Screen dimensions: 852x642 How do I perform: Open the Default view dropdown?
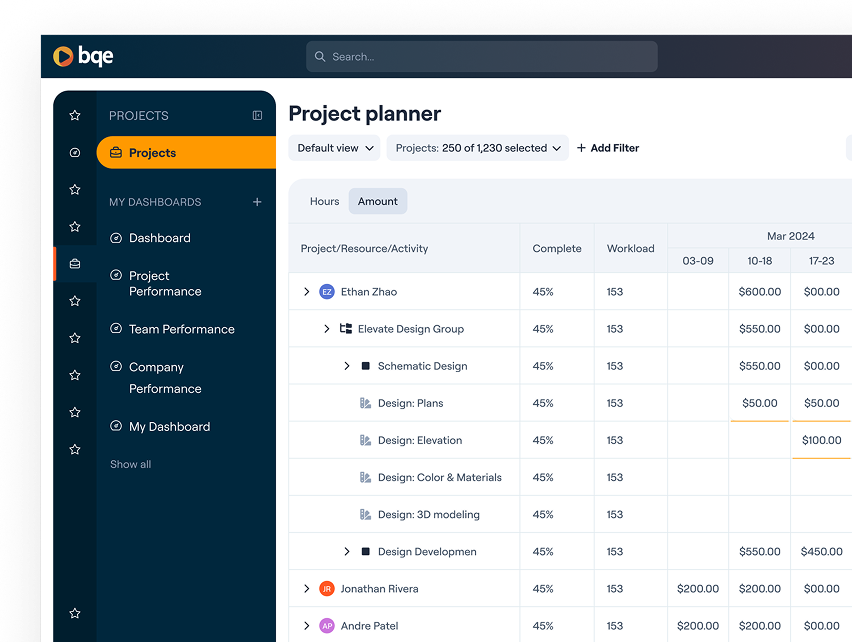pyautogui.click(x=335, y=148)
